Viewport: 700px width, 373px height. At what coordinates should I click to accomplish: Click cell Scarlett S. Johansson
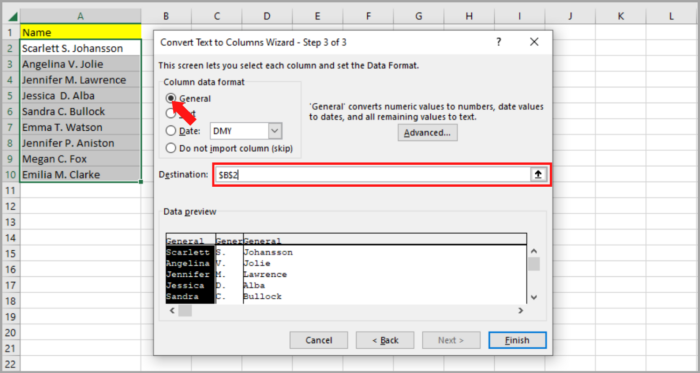pyautogui.click(x=80, y=48)
